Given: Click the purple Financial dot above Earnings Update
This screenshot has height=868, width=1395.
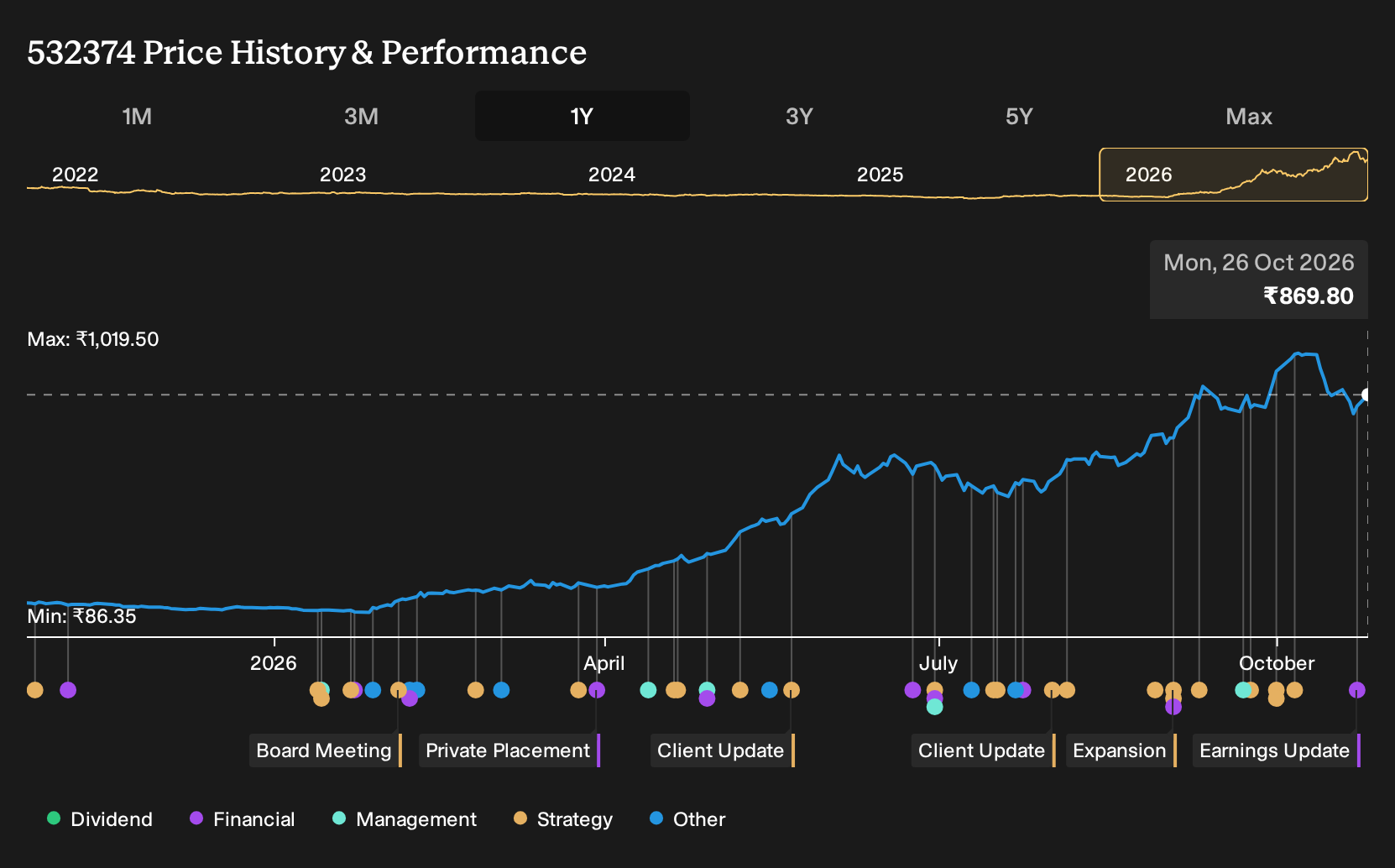Looking at the screenshot, I should tap(1356, 690).
